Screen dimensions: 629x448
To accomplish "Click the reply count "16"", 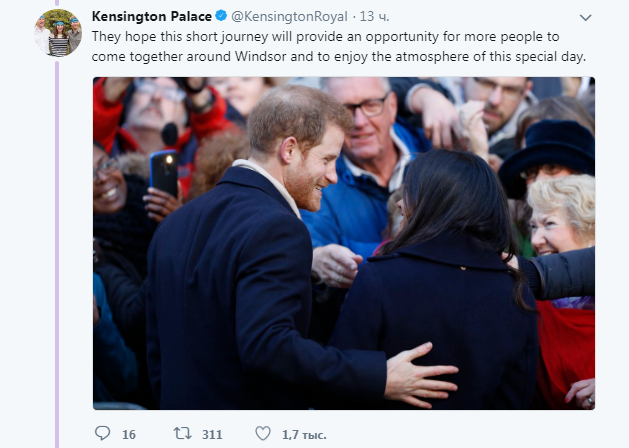I will (x=129, y=434).
